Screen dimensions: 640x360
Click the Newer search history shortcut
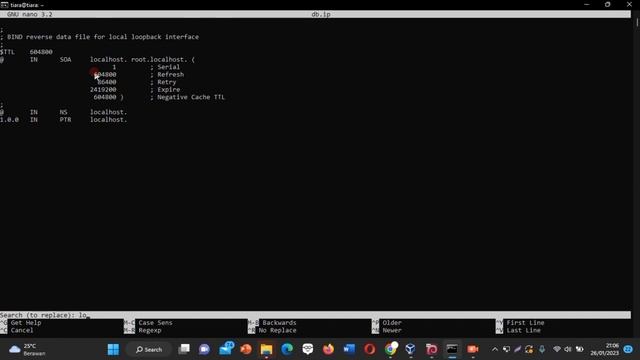click(387, 330)
